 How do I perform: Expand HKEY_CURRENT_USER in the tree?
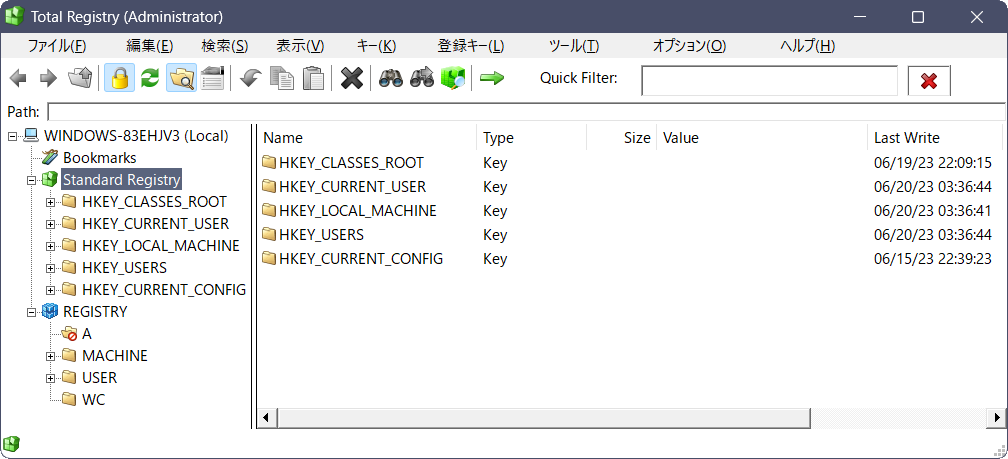pyautogui.click(x=50, y=224)
